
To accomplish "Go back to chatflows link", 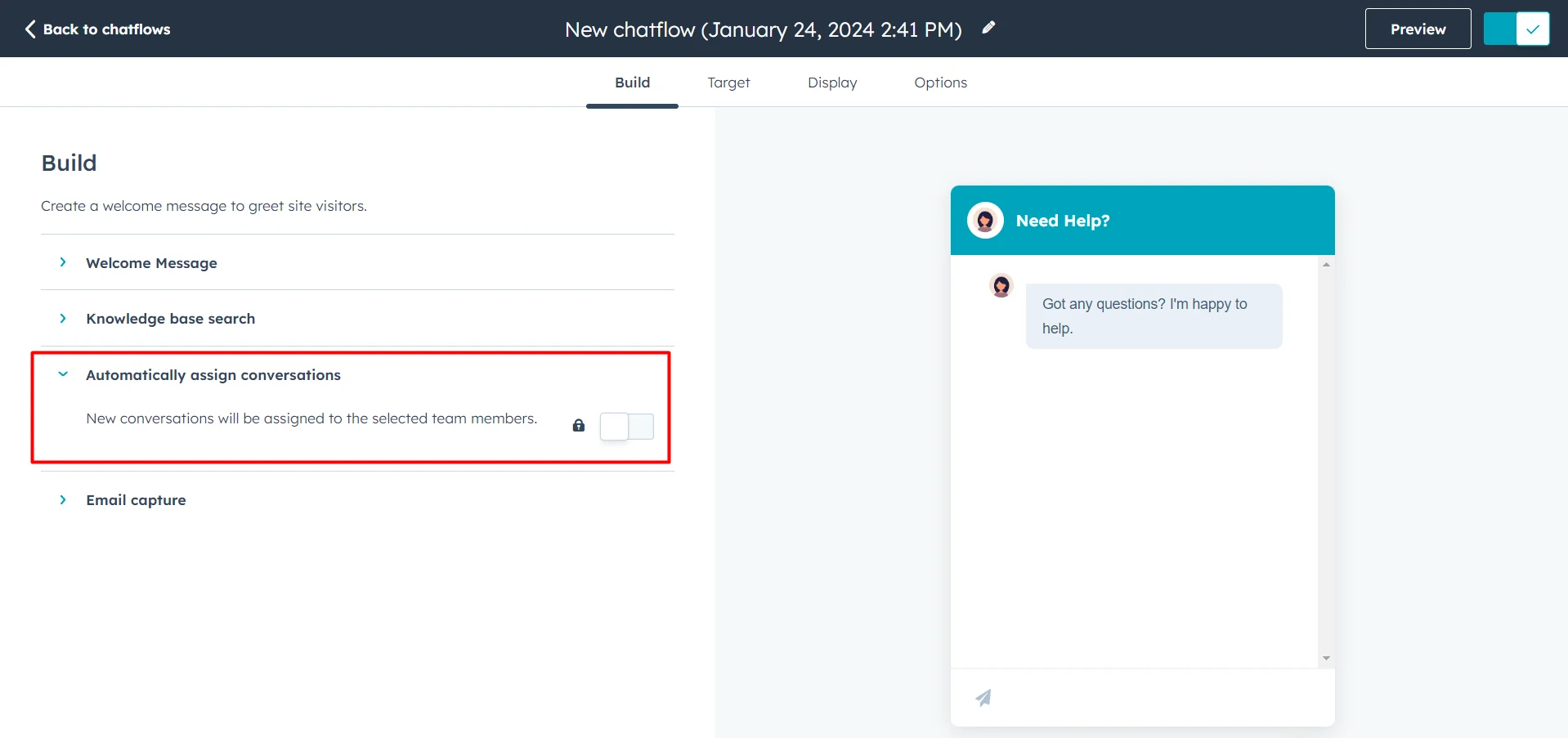I will [106, 29].
